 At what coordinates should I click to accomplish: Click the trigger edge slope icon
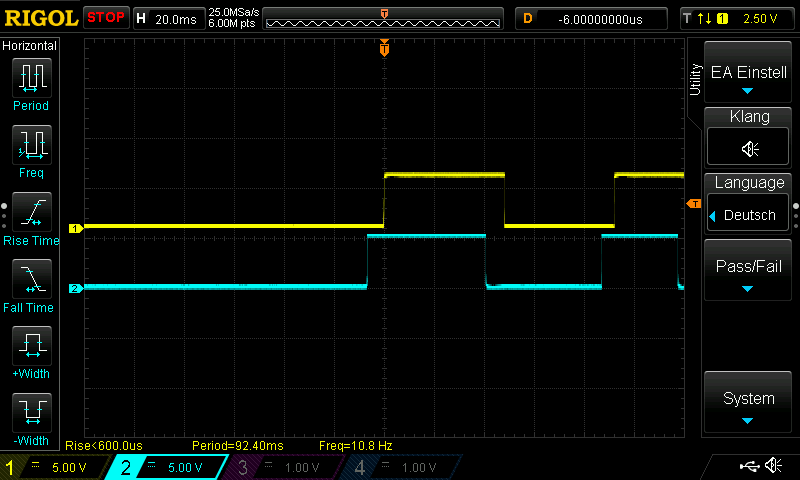coord(704,19)
